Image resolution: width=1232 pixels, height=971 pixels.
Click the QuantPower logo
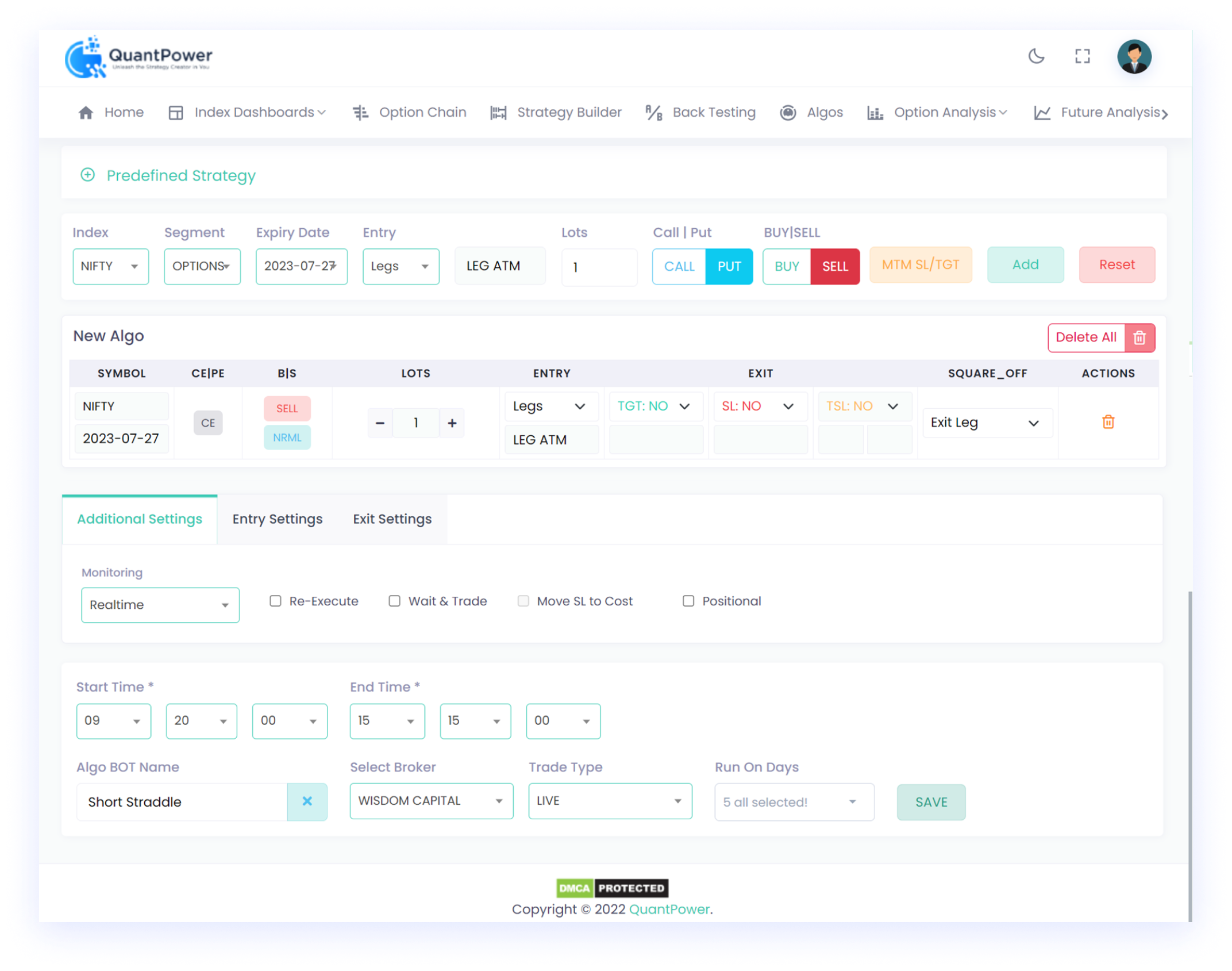(138, 56)
